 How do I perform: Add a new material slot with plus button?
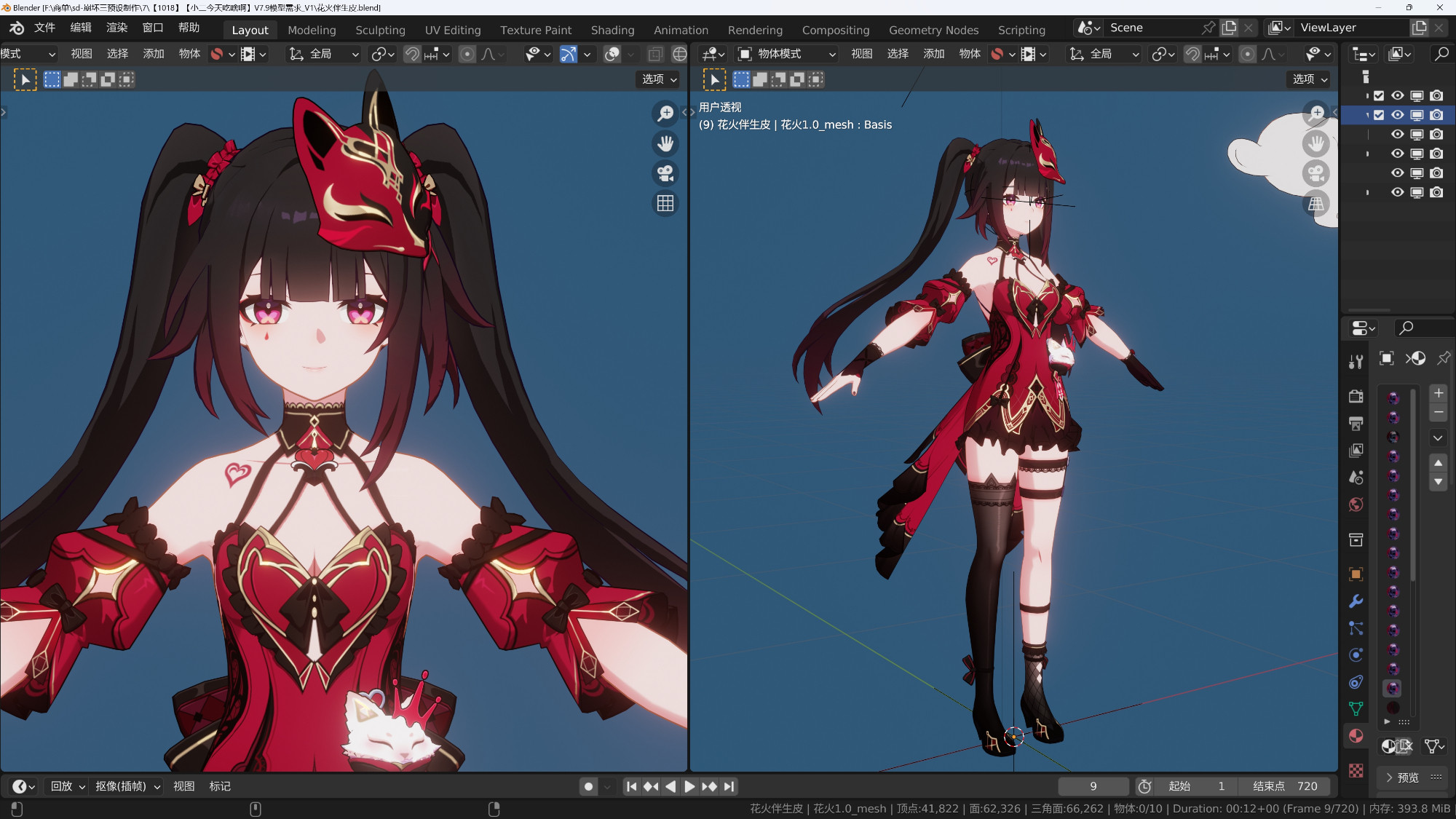click(x=1438, y=393)
